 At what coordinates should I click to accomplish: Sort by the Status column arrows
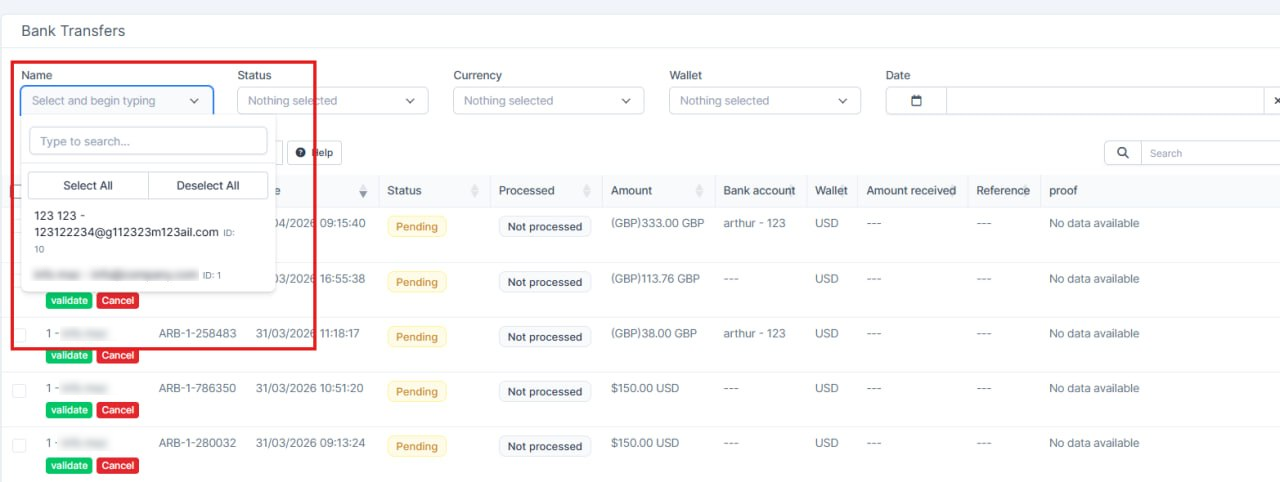[x=473, y=191]
